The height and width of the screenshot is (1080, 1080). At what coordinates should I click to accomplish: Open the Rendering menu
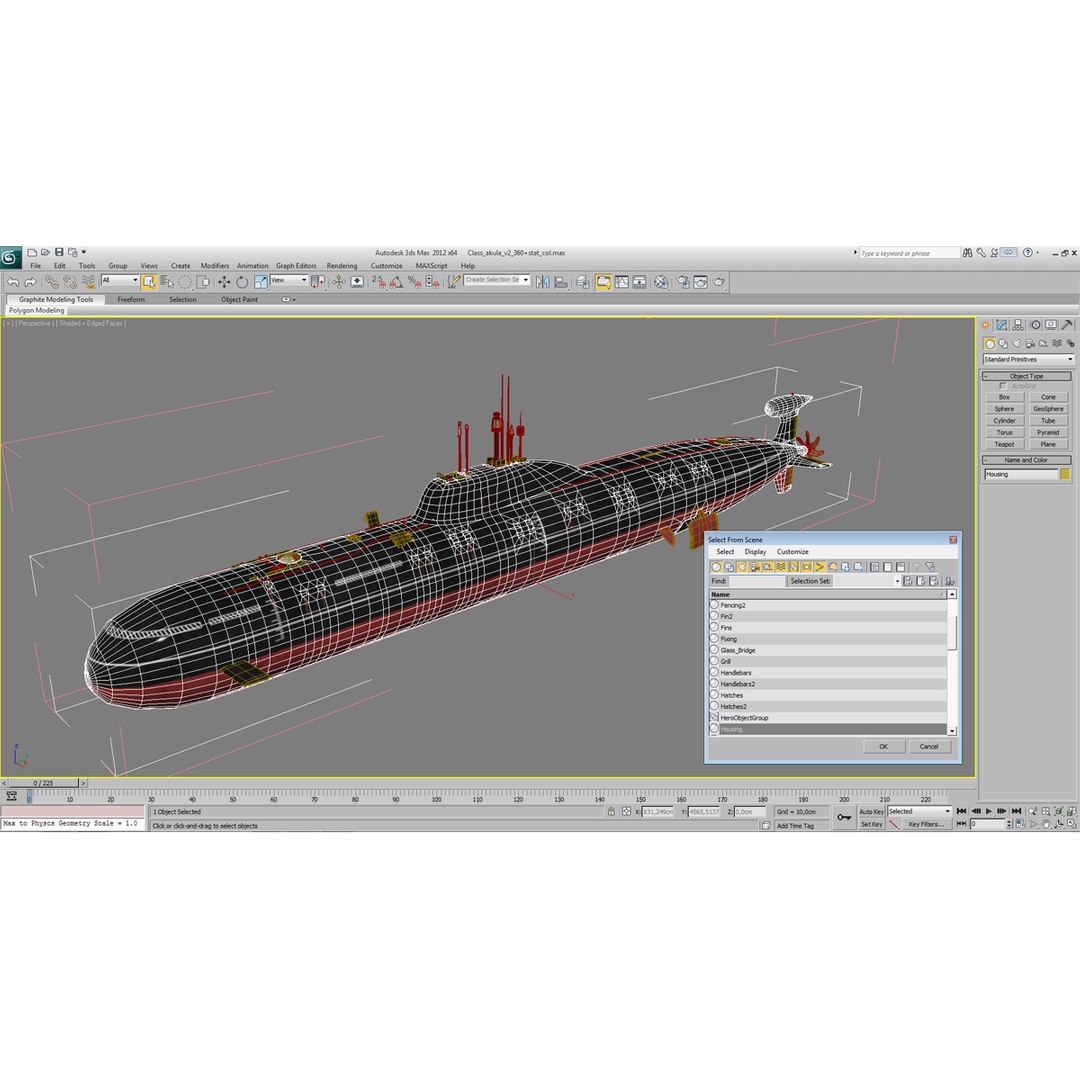pos(342,266)
